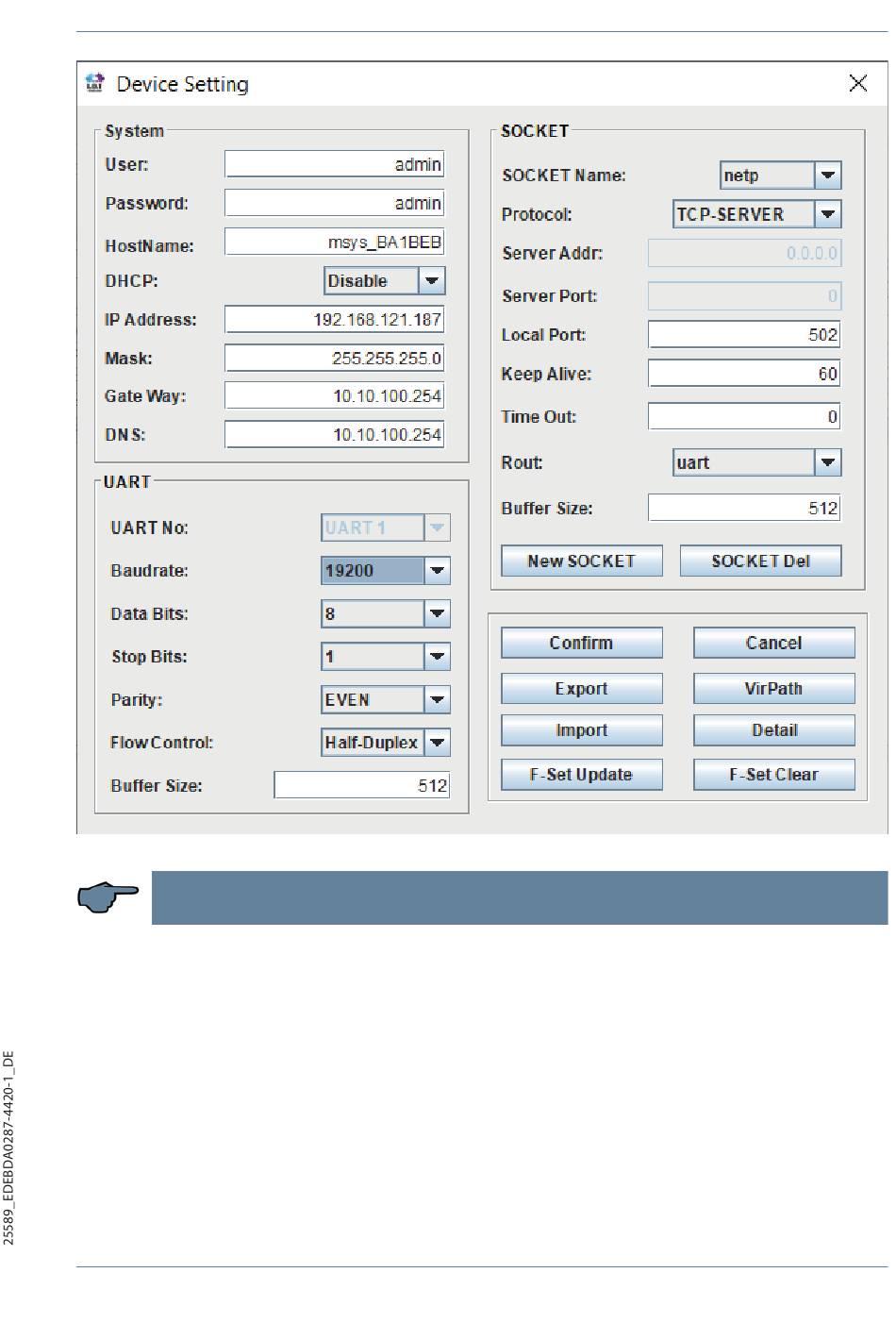The image size is (896, 1323).
Task: Click the Keep Alive field
Action: [x=744, y=373]
